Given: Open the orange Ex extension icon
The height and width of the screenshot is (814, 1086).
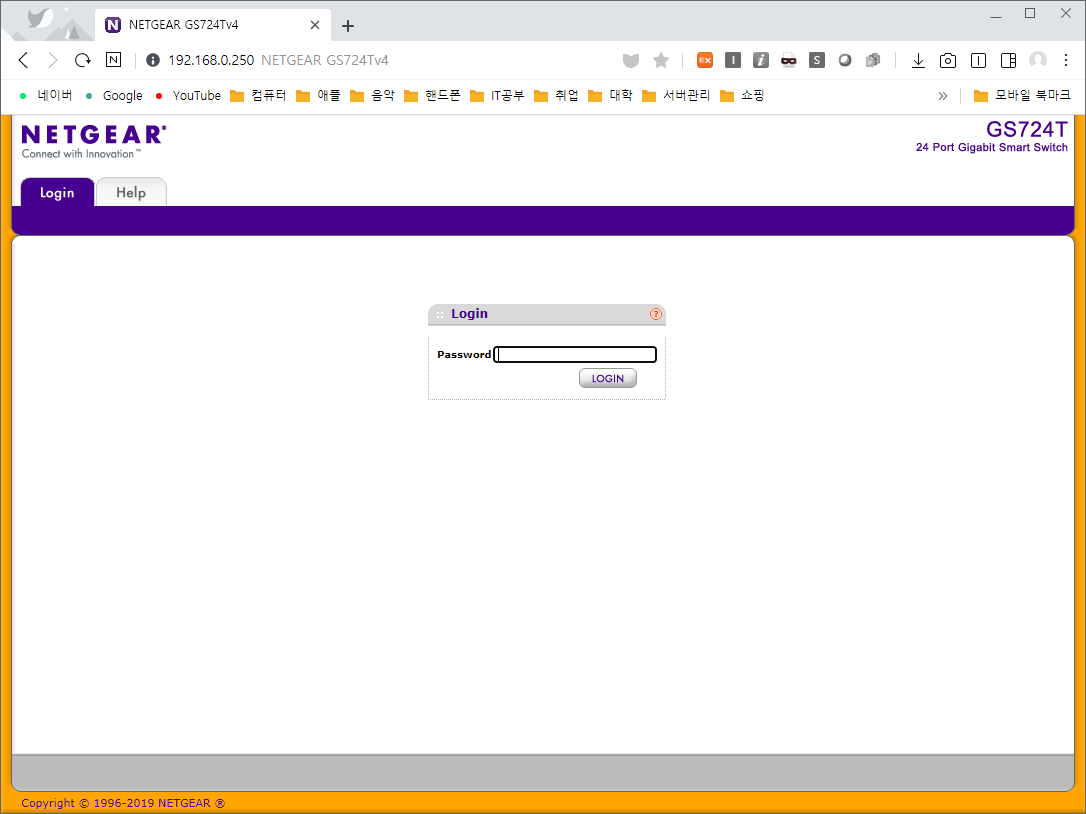Looking at the screenshot, I should click(704, 60).
